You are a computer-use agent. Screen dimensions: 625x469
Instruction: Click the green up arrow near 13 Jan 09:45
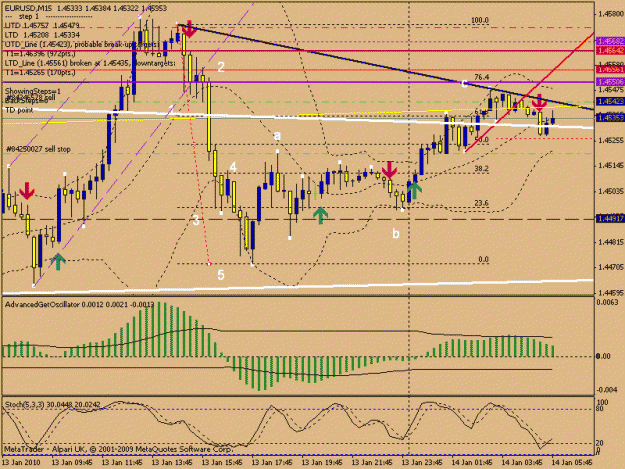58,262
